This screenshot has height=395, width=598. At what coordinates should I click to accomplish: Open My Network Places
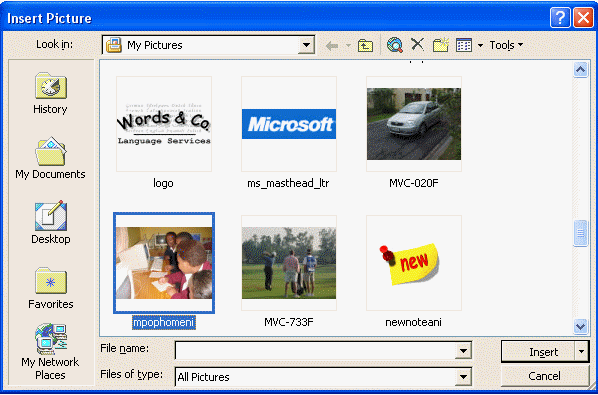(x=50, y=352)
